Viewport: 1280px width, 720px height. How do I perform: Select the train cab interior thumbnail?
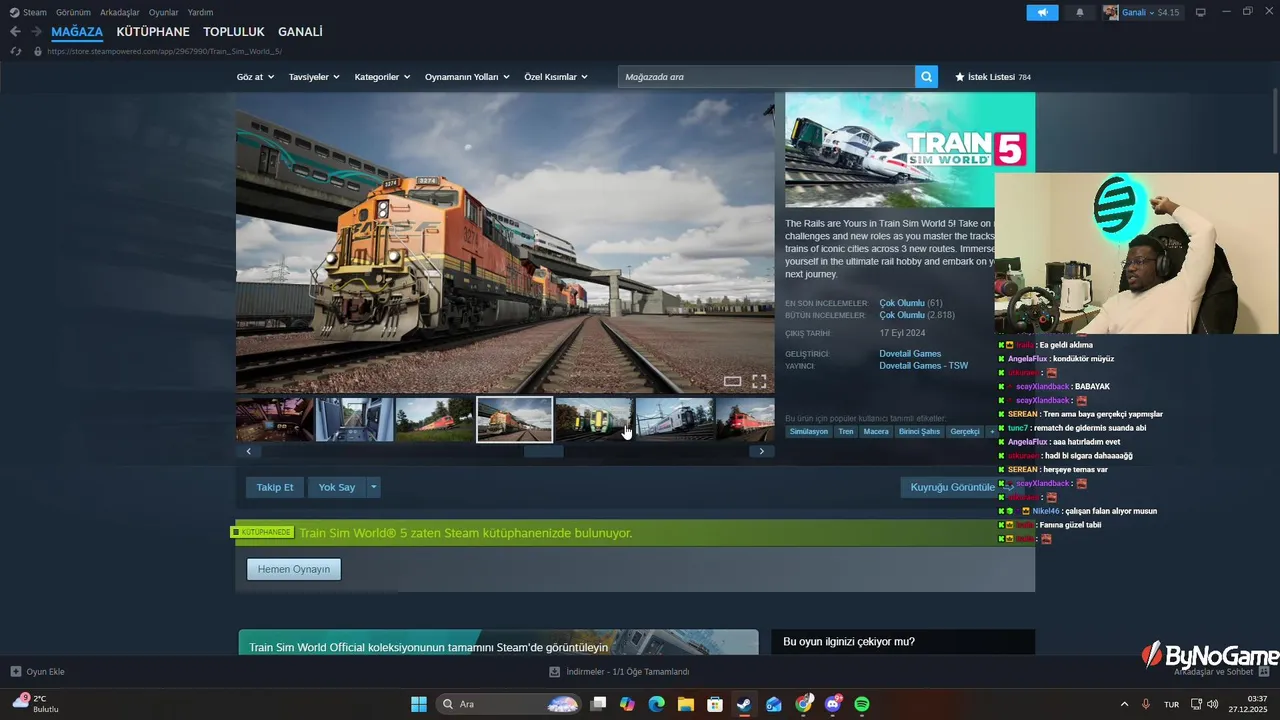[354, 419]
